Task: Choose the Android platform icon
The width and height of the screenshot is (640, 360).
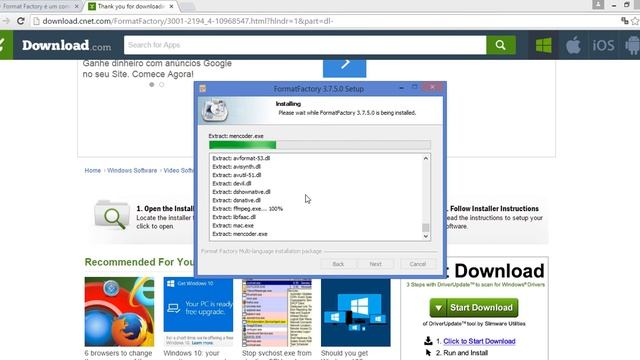Action: (x=633, y=45)
